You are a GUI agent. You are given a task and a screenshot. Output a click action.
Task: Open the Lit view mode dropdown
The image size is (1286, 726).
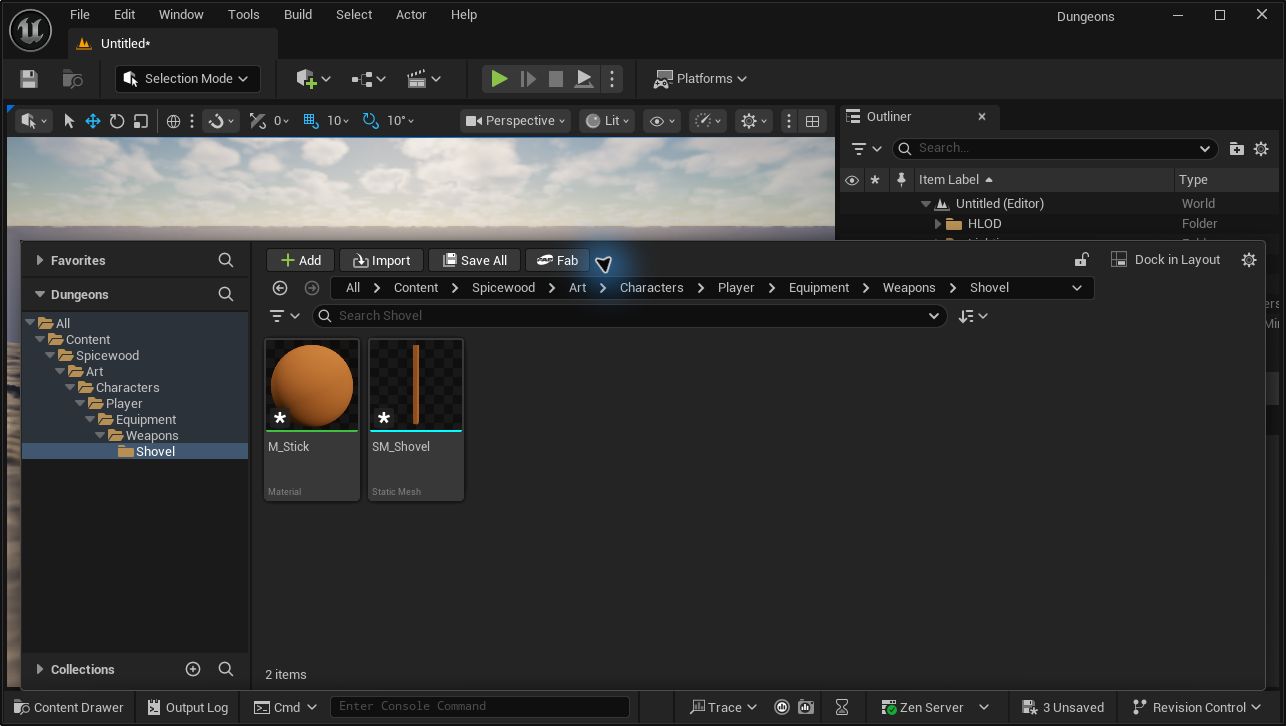608,121
